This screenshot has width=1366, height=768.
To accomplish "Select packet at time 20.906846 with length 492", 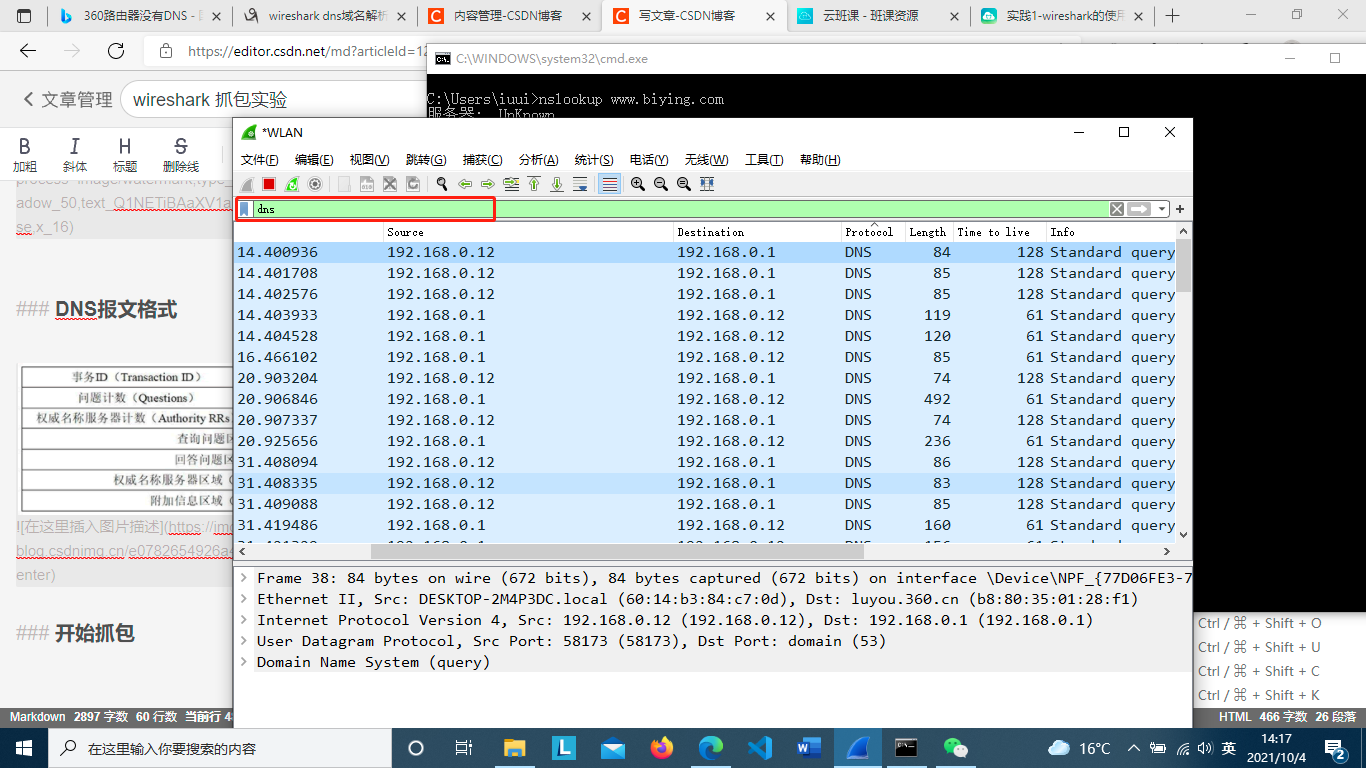I will click(x=705, y=399).
